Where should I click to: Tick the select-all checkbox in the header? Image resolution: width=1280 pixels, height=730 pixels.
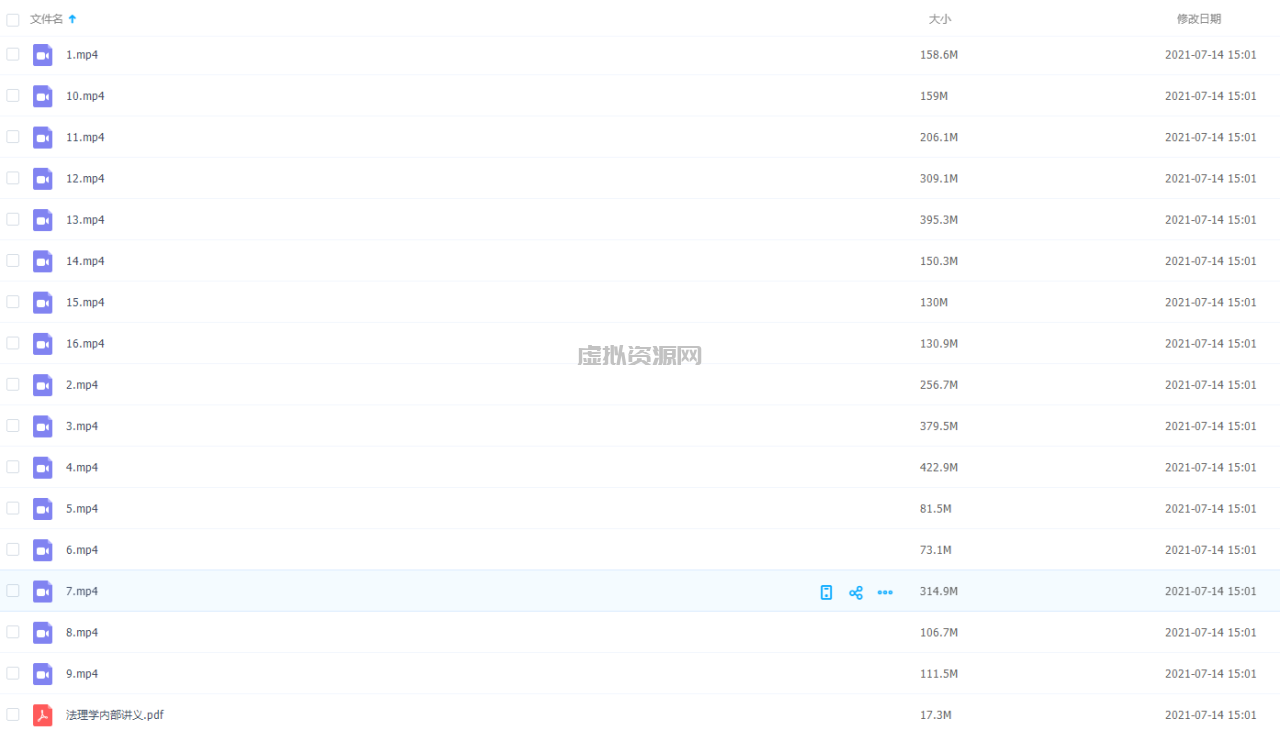13,19
